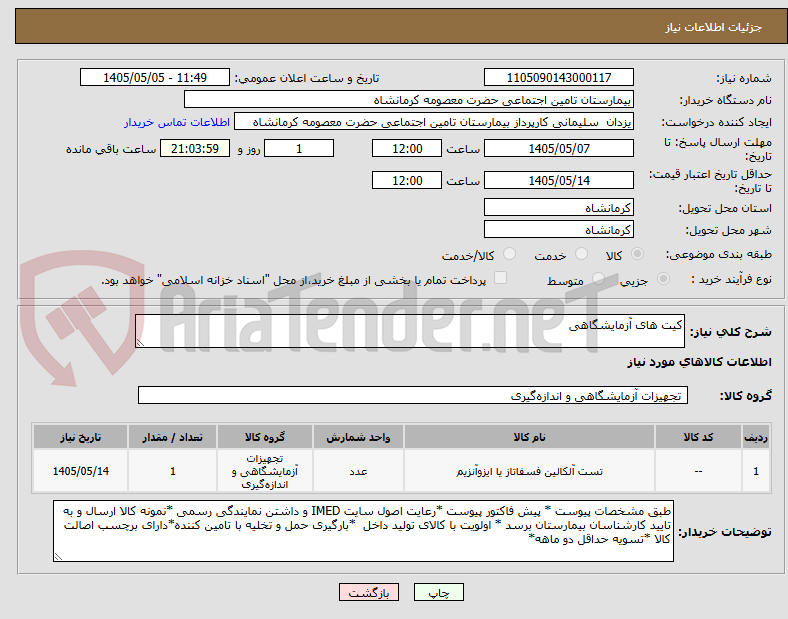Click the بازگشت back button
Screen dimensions: 788x619
[x=369, y=592]
